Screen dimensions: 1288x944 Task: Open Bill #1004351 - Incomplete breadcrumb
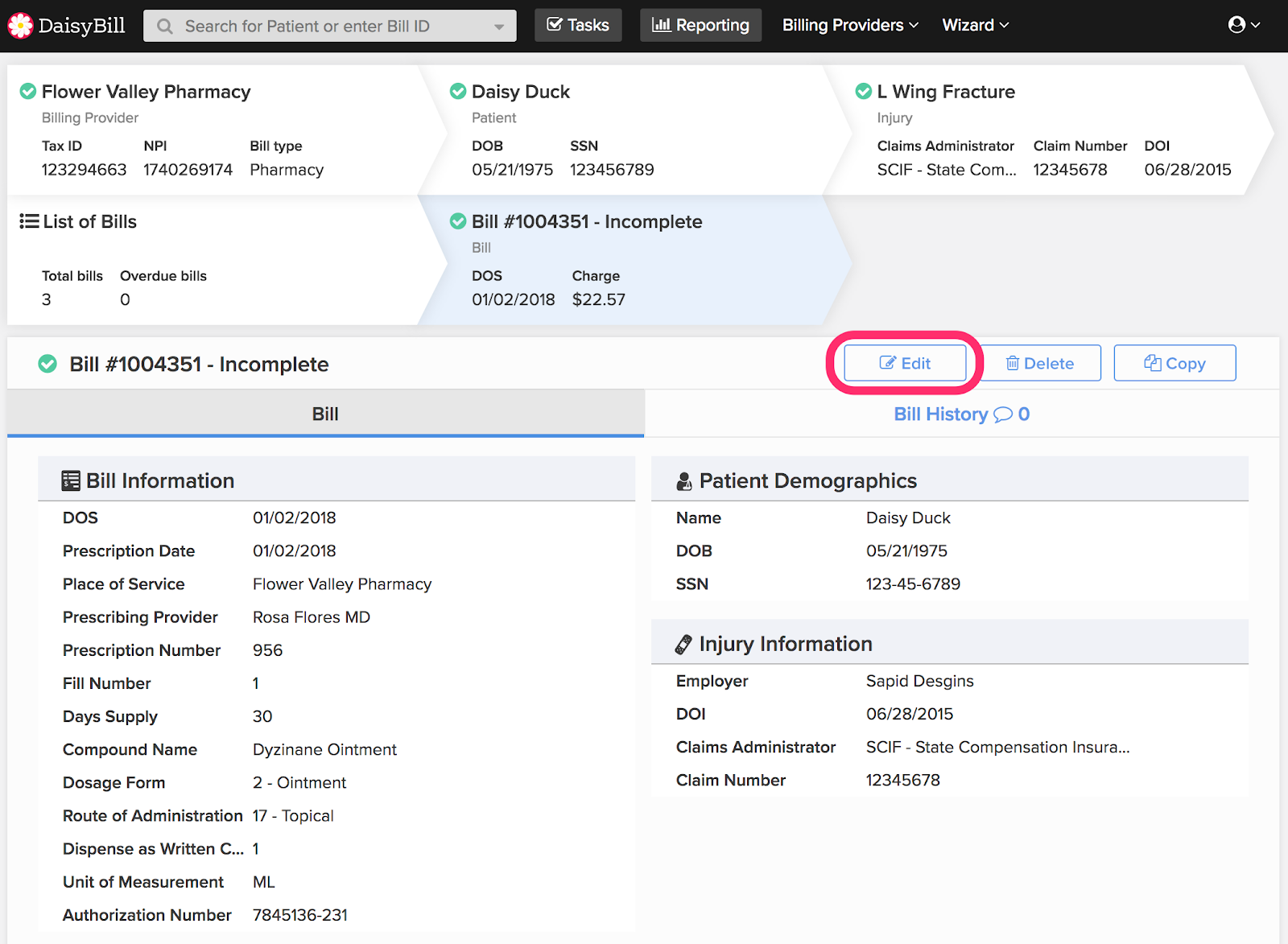587,221
